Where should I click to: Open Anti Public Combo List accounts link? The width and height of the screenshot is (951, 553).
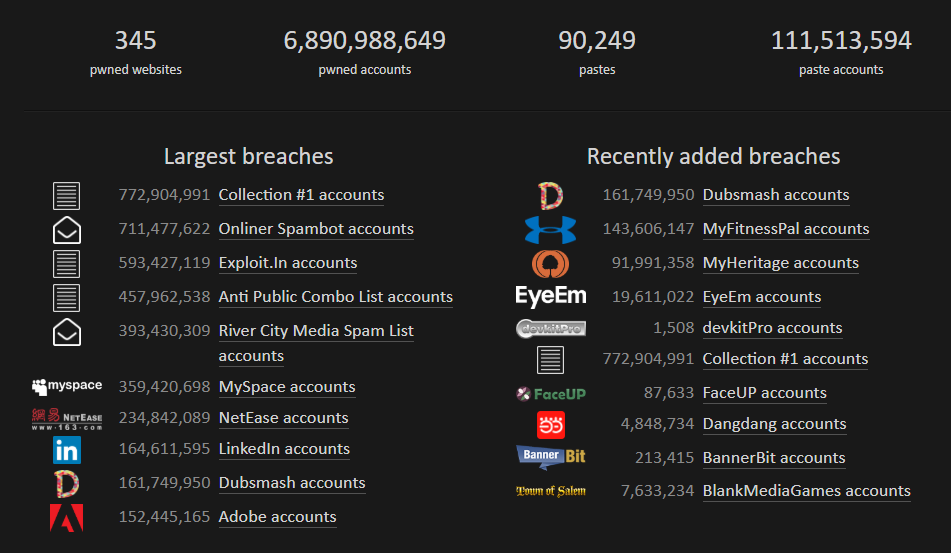coord(335,297)
